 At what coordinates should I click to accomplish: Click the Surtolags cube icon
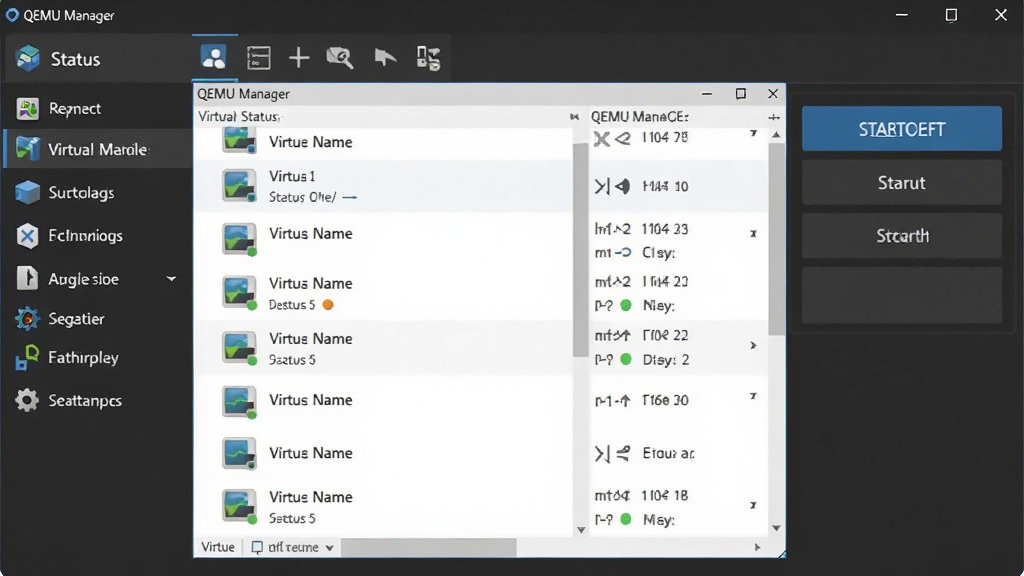[x=27, y=193]
